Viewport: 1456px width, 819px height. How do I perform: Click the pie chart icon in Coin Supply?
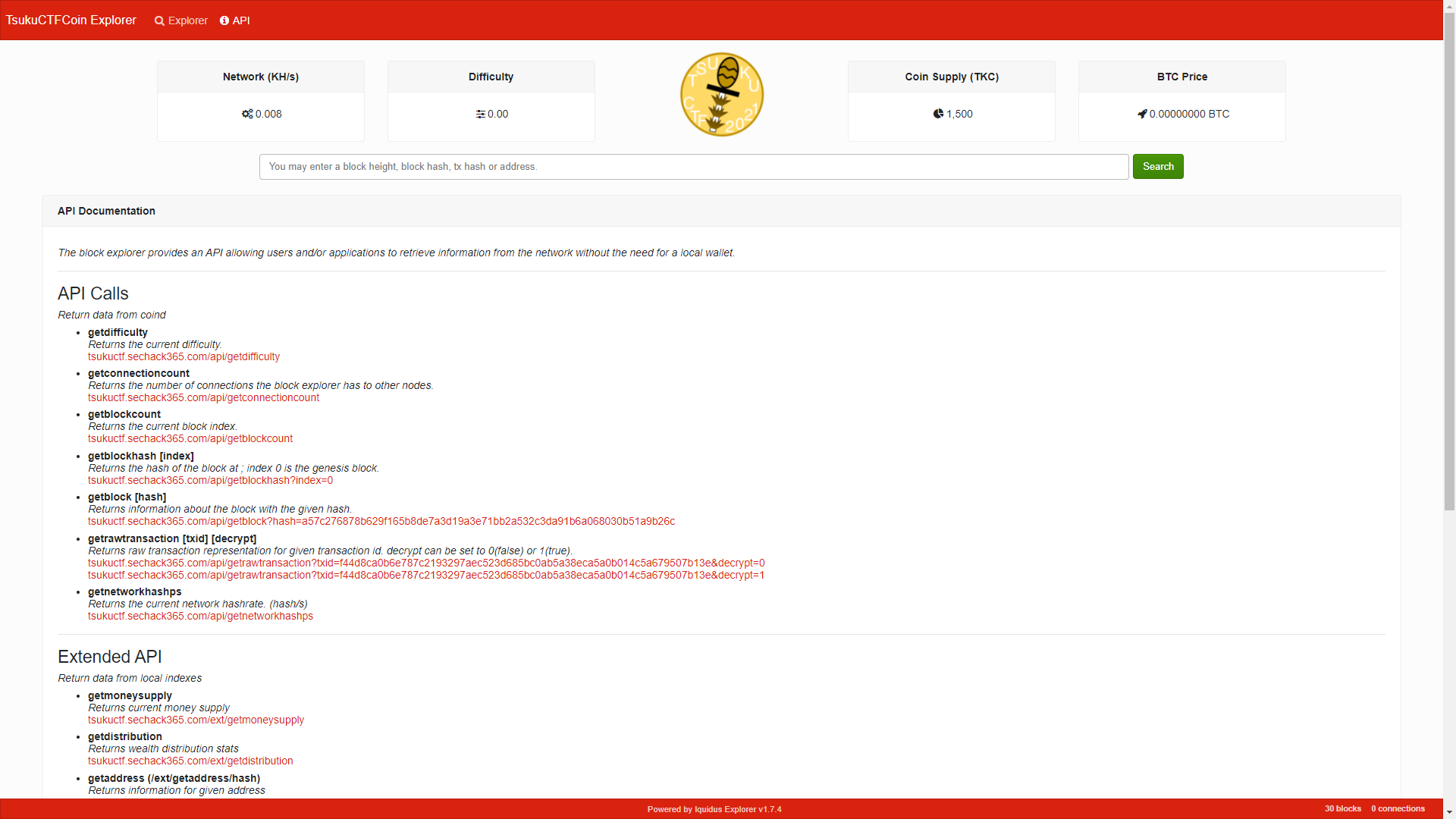938,114
